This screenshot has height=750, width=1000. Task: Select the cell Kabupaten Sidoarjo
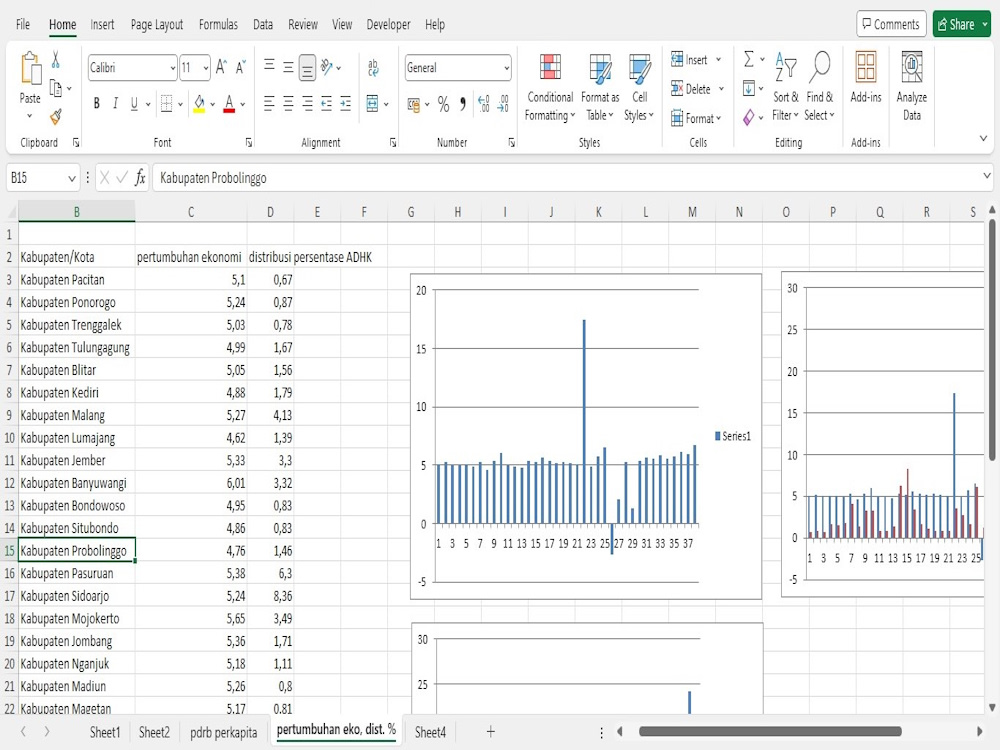point(77,596)
